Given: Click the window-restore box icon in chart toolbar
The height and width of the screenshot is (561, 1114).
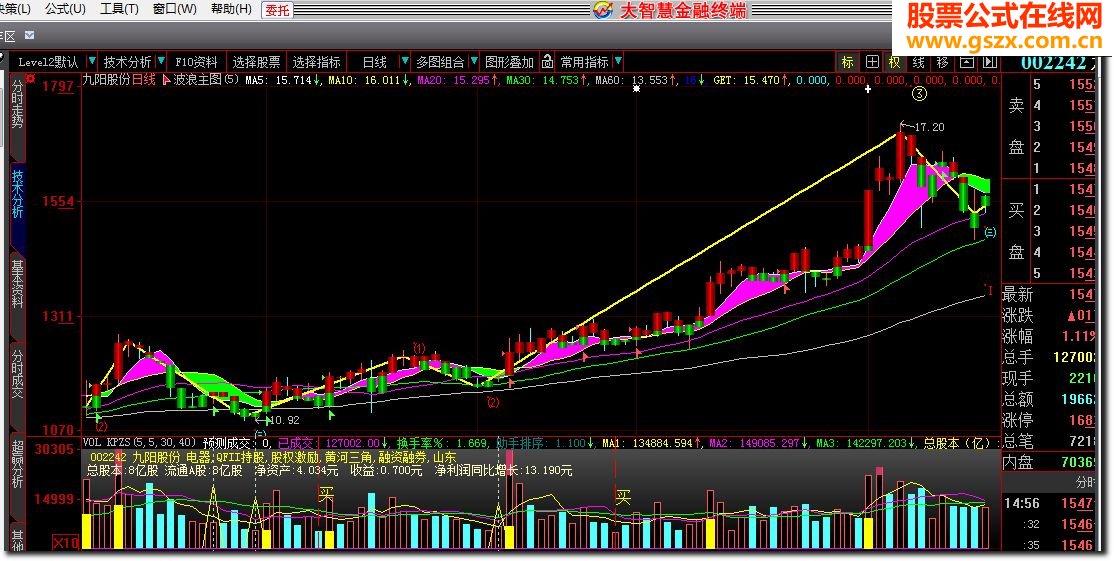Looking at the screenshot, I should pyautogui.click(x=966, y=62).
